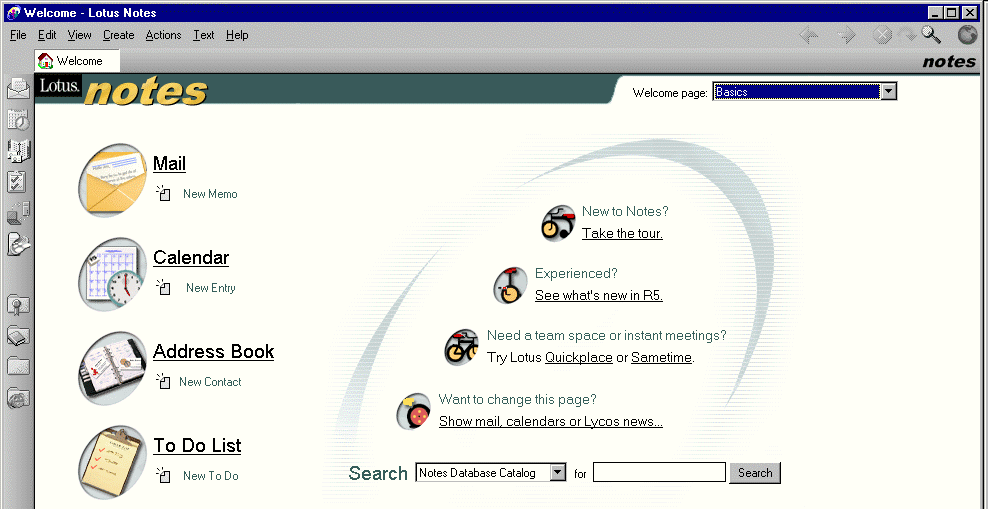Image resolution: width=988 pixels, height=509 pixels.
Task: Click the Lotus Notes title bar application icon
Action: (x=13, y=13)
